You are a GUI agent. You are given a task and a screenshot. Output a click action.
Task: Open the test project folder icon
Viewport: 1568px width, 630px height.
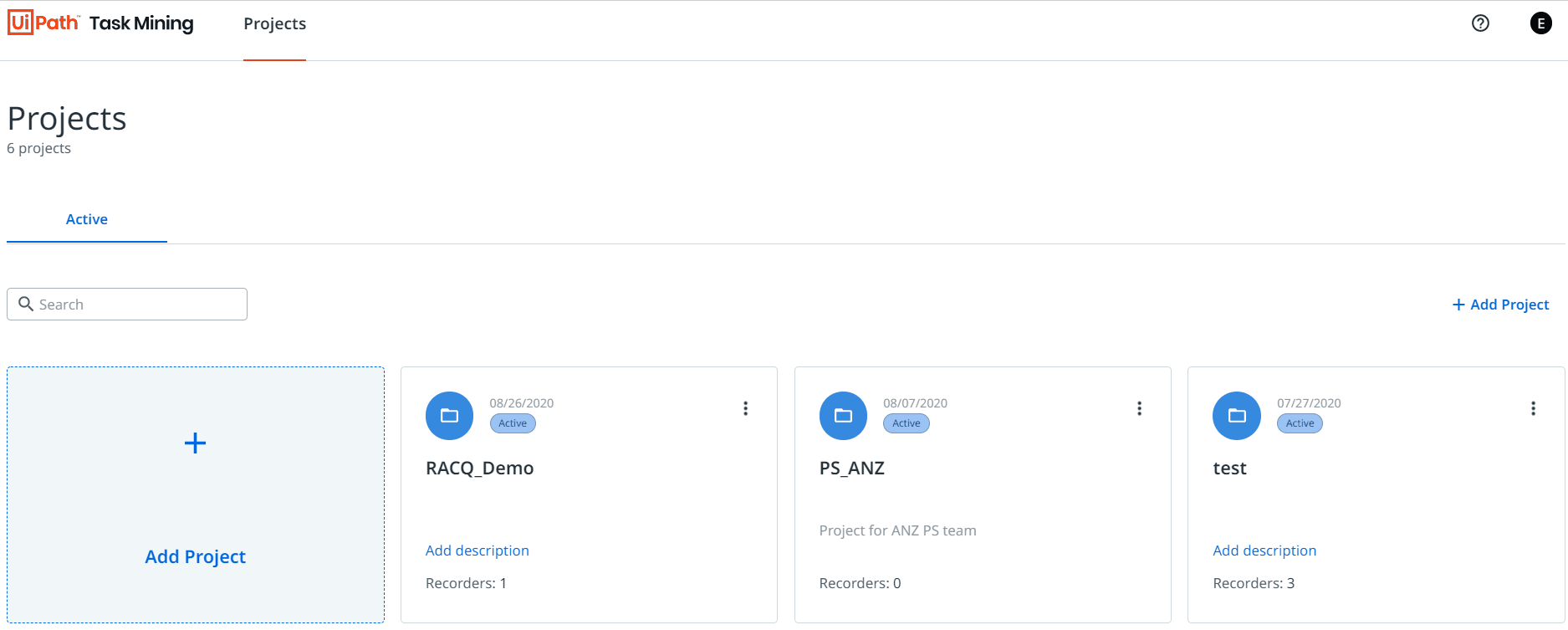[x=1237, y=416]
